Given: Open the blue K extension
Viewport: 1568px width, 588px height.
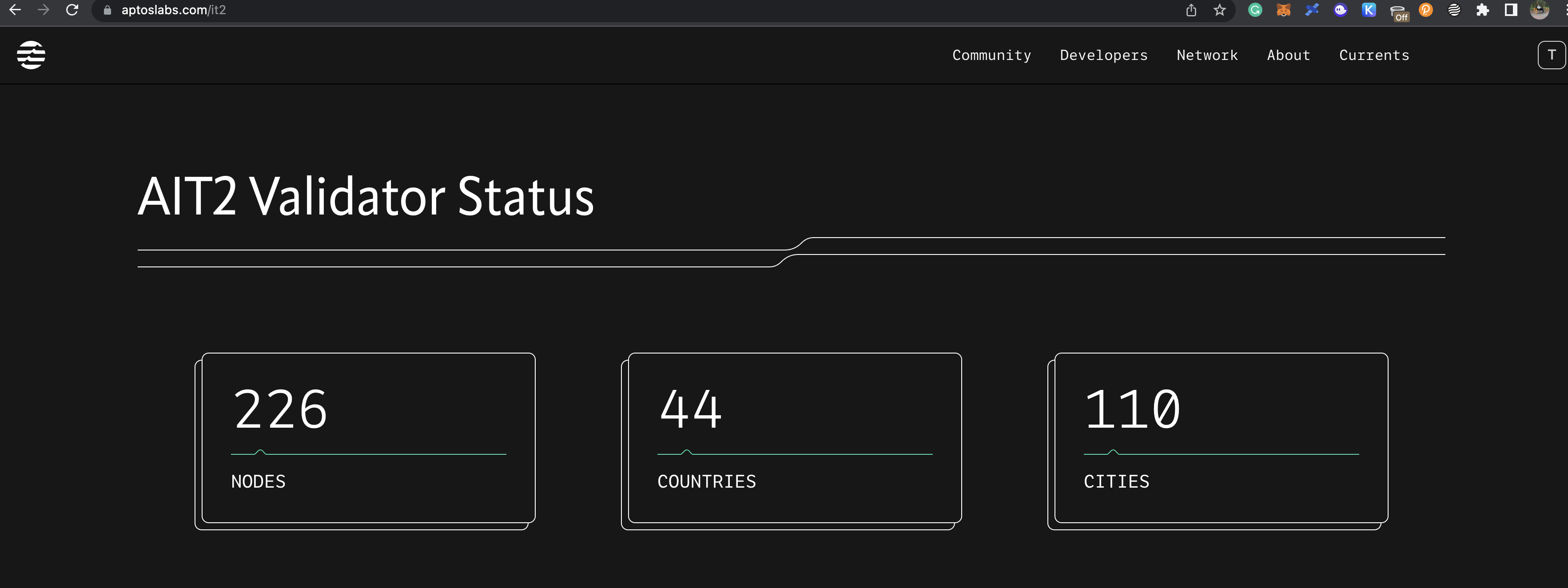Looking at the screenshot, I should pyautogui.click(x=1369, y=10).
